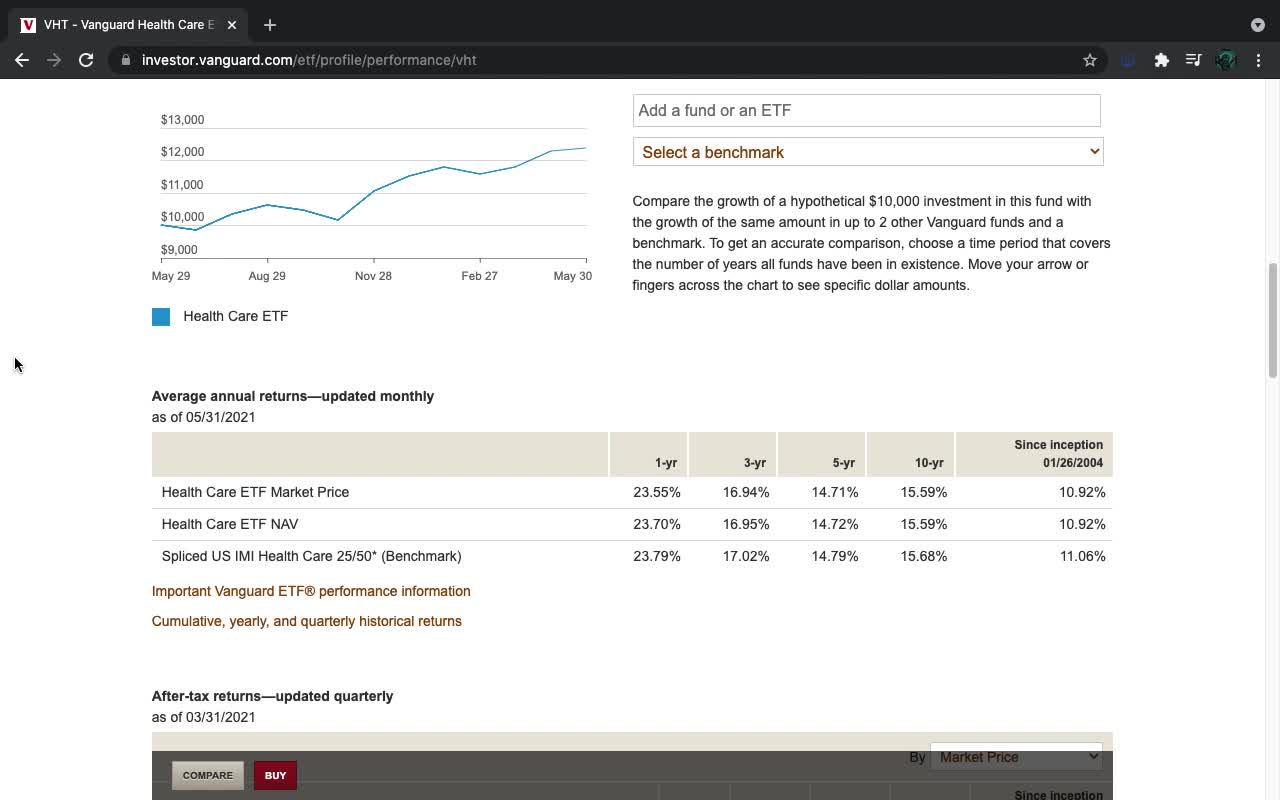Click the 14.71% market price five-year value
The image size is (1280, 800).
click(x=835, y=492)
